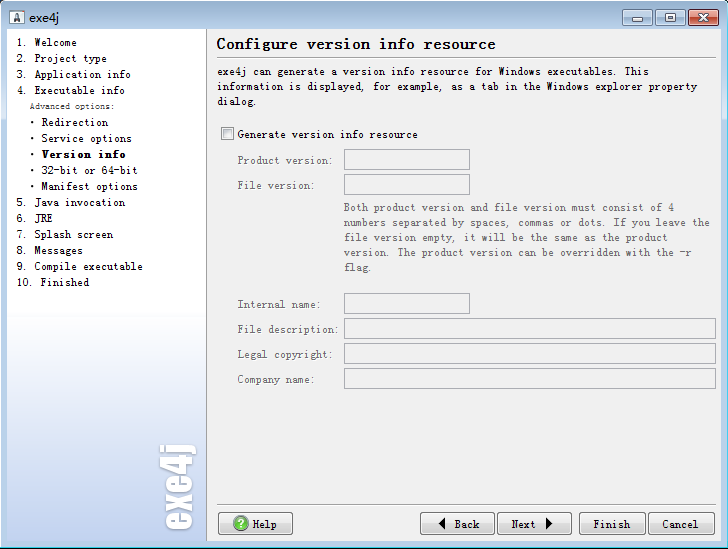This screenshot has height=549, width=728.
Task: Focus the Company name field
Action: click(x=529, y=379)
